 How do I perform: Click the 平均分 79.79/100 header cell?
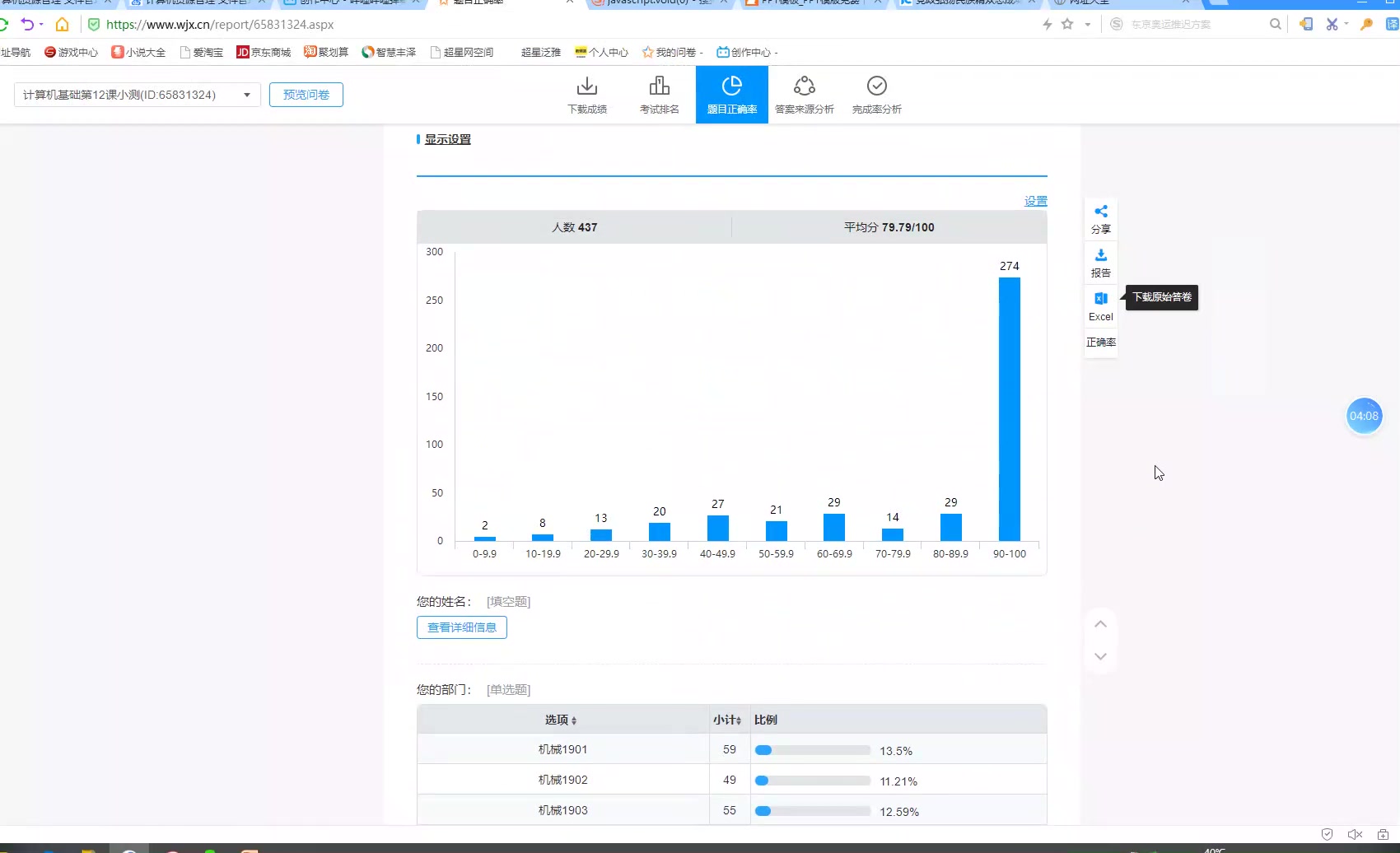click(889, 227)
